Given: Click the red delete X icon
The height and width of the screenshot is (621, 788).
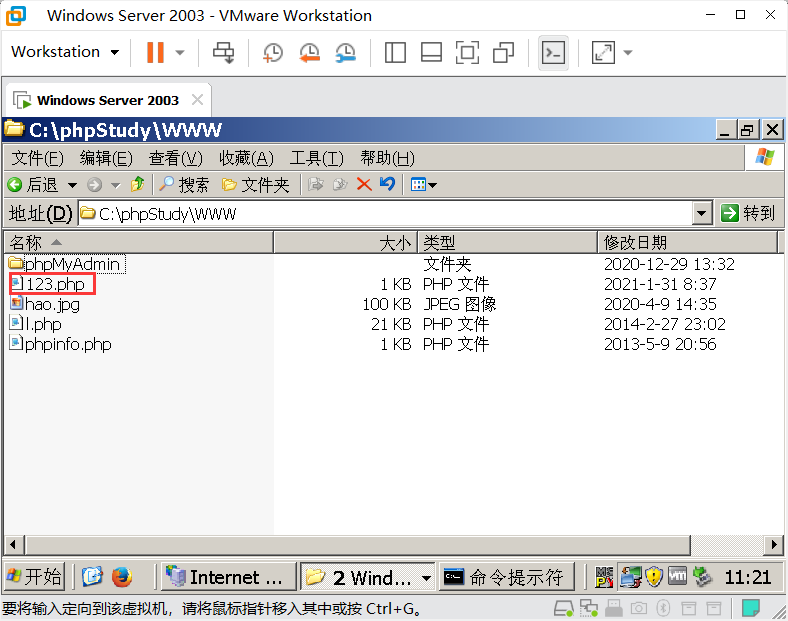Looking at the screenshot, I should pos(364,184).
